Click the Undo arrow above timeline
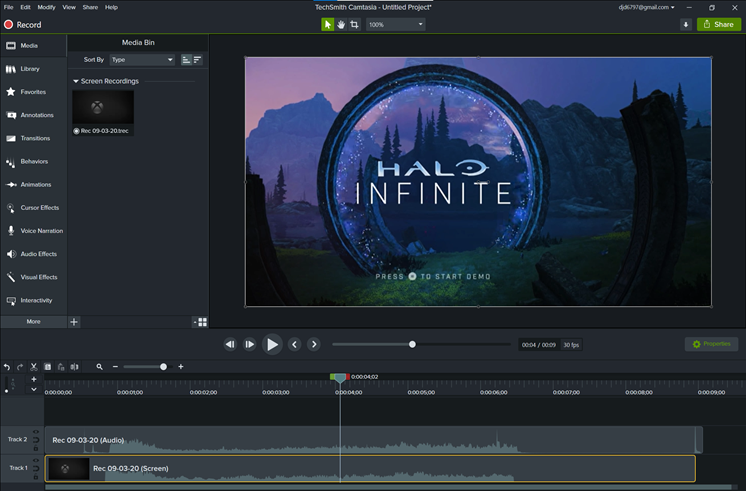Screen dimensions: 746x491 tap(7, 367)
